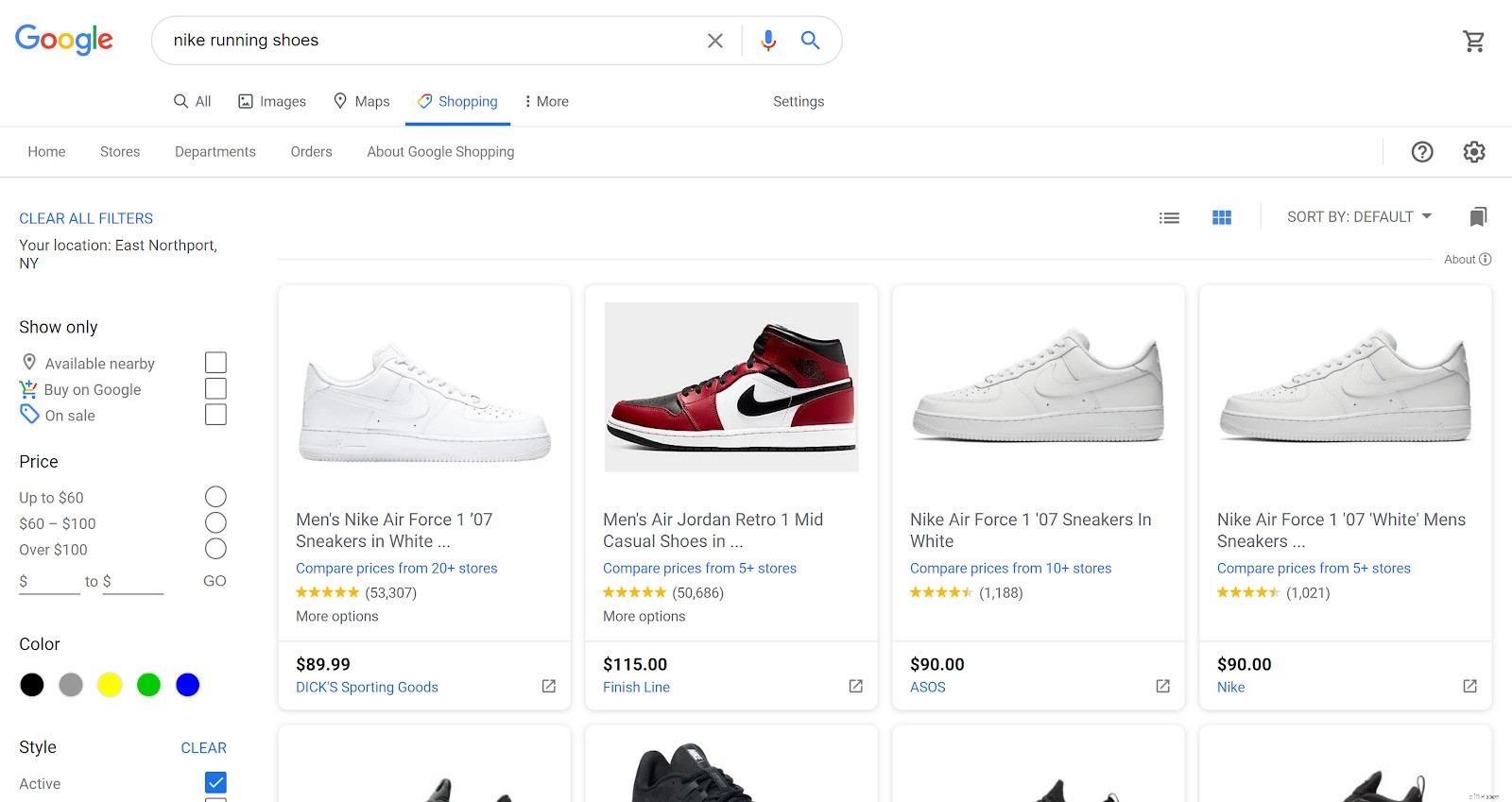
Task: Uncheck the Active style checkbox
Action: click(215, 782)
